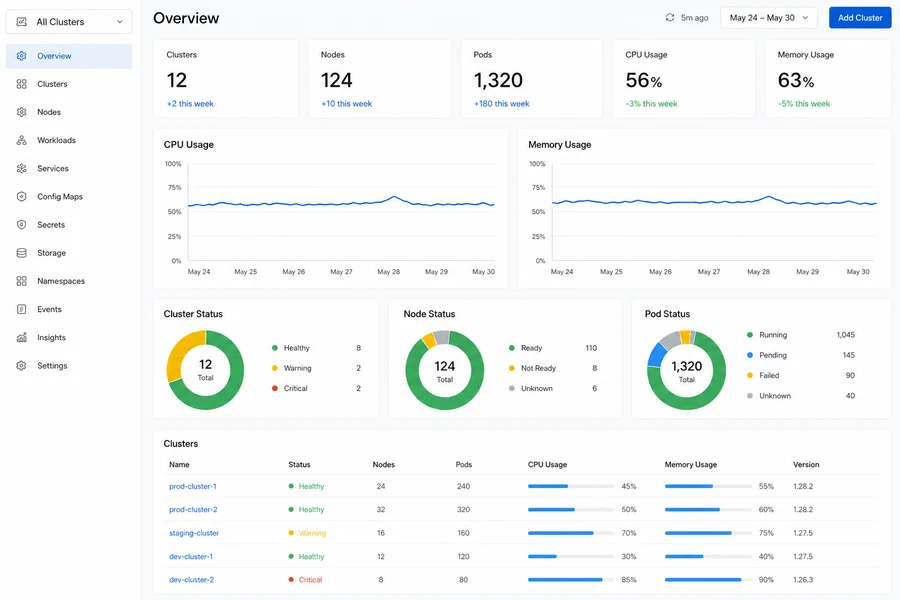The height and width of the screenshot is (600, 900).
Task: Click the refresh icon beside 5m ago
Action: (670, 18)
